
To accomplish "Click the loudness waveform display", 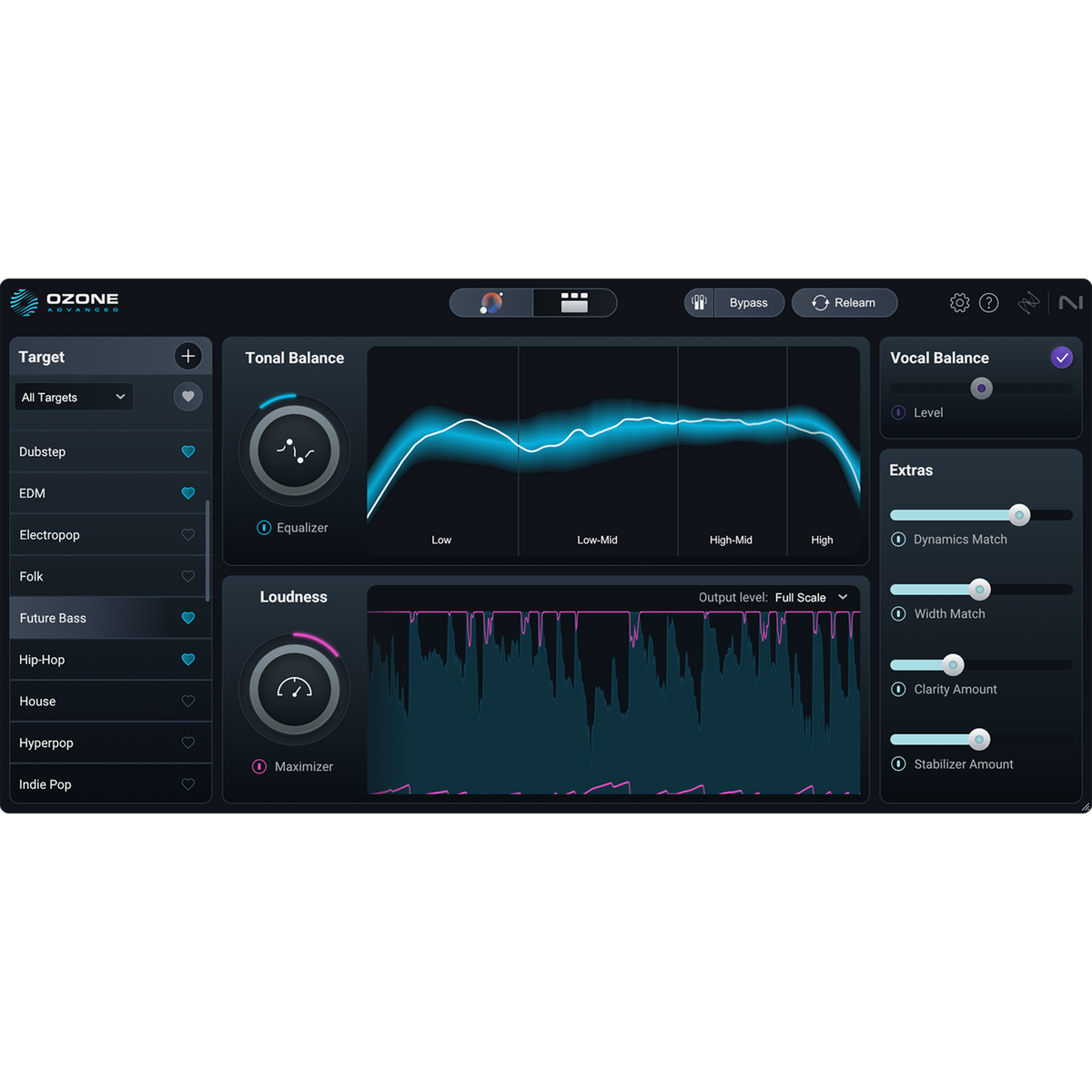I will (613, 703).
